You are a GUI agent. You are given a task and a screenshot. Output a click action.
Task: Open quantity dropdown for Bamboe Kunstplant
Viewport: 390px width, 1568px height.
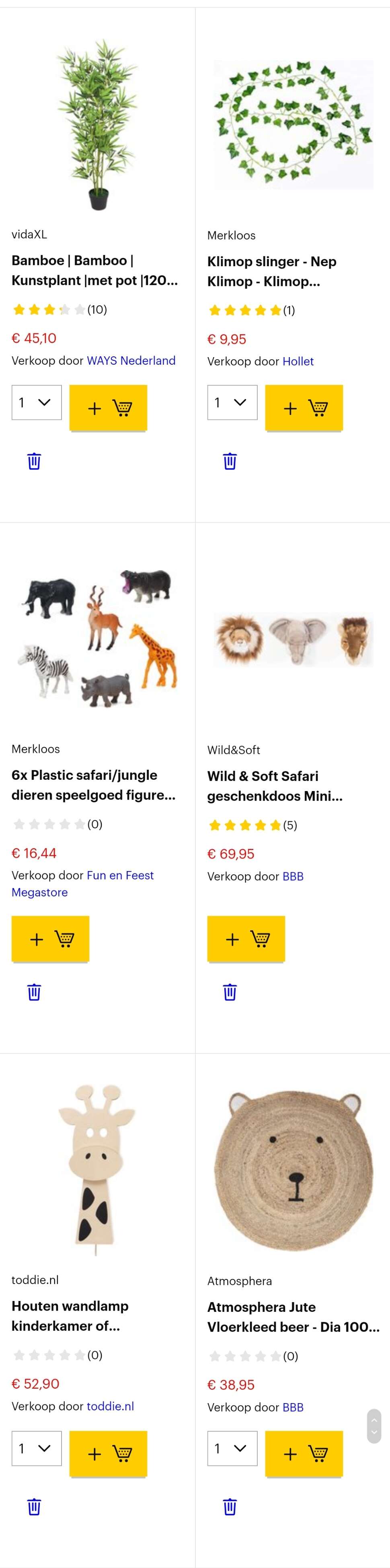(37, 402)
